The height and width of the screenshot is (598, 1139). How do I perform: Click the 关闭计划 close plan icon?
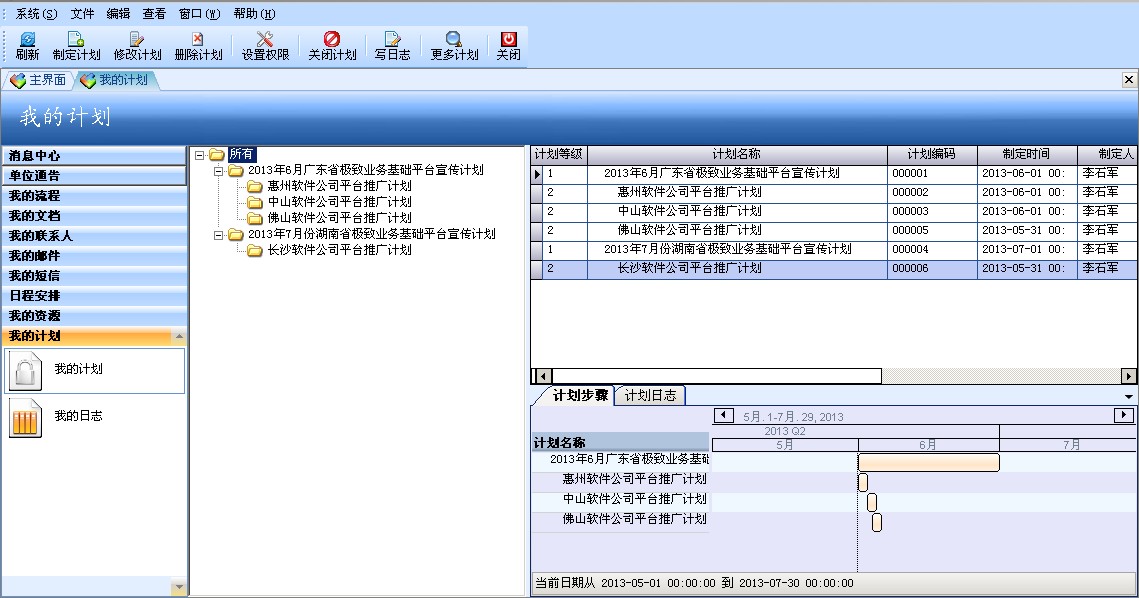[x=332, y=39]
